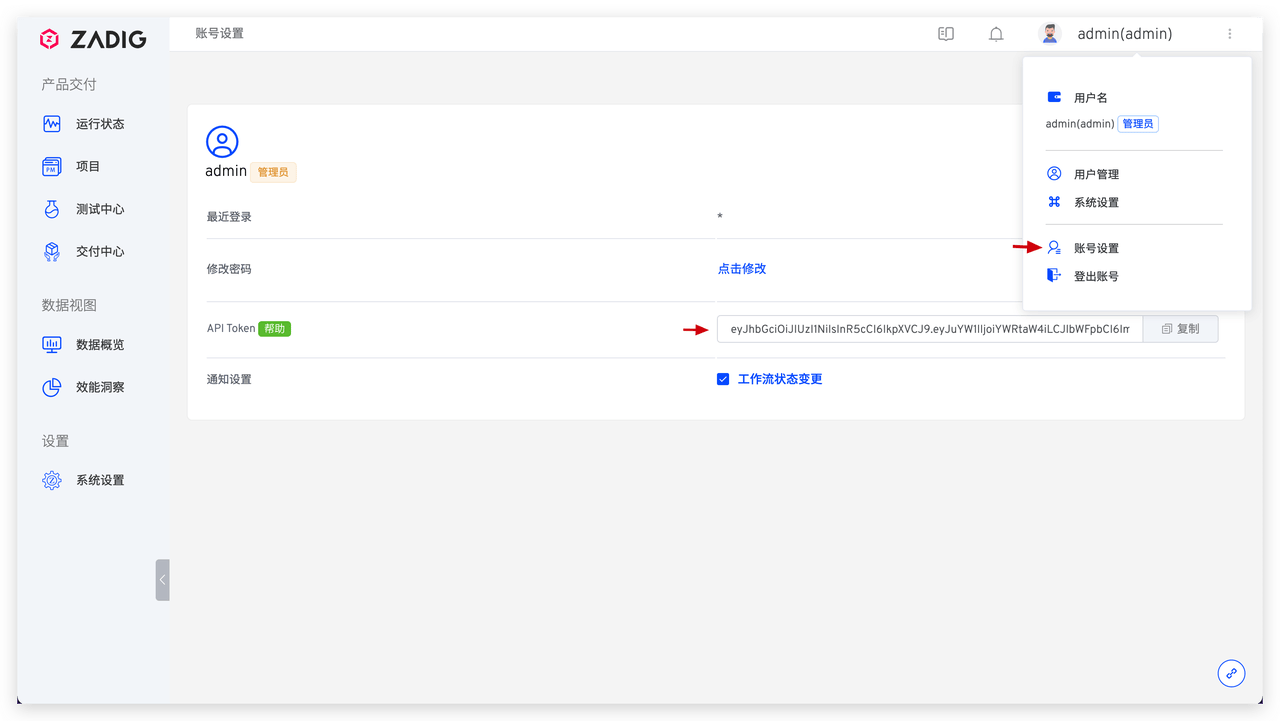Open the 测试中心 test center icon
Screen dimensions: 1280x721
[51, 209]
